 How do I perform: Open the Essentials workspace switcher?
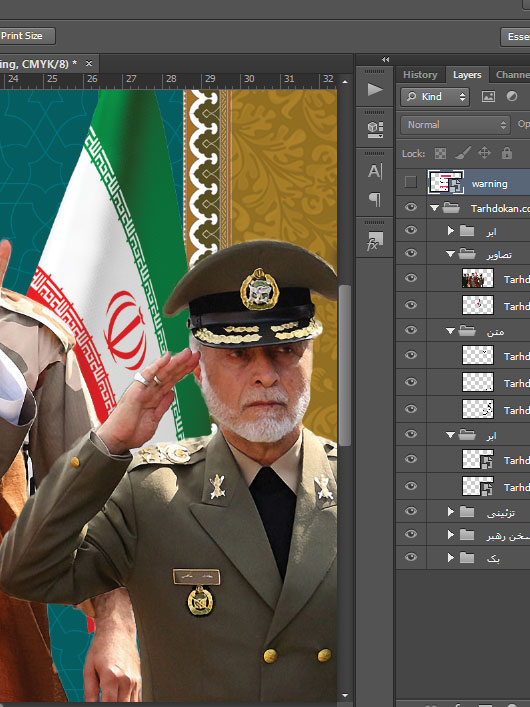pos(516,37)
